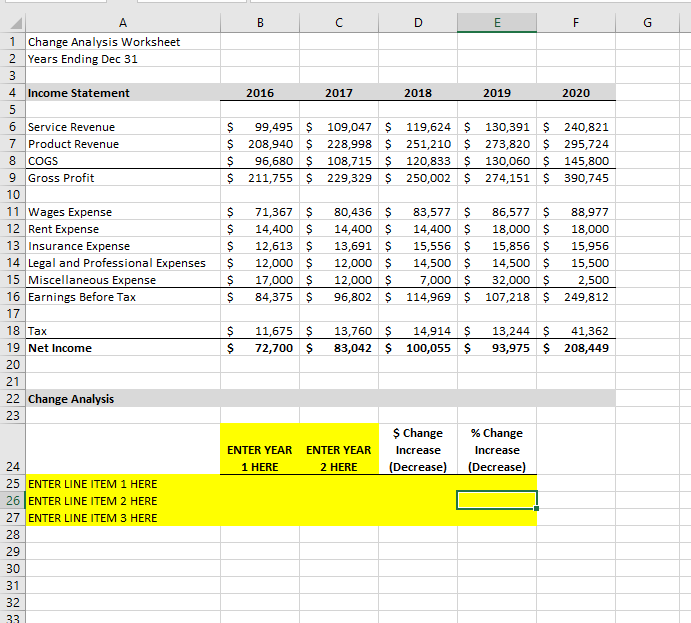This screenshot has width=691, height=623.
Task: Select row 26 header
Action: click(x=12, y=501)
